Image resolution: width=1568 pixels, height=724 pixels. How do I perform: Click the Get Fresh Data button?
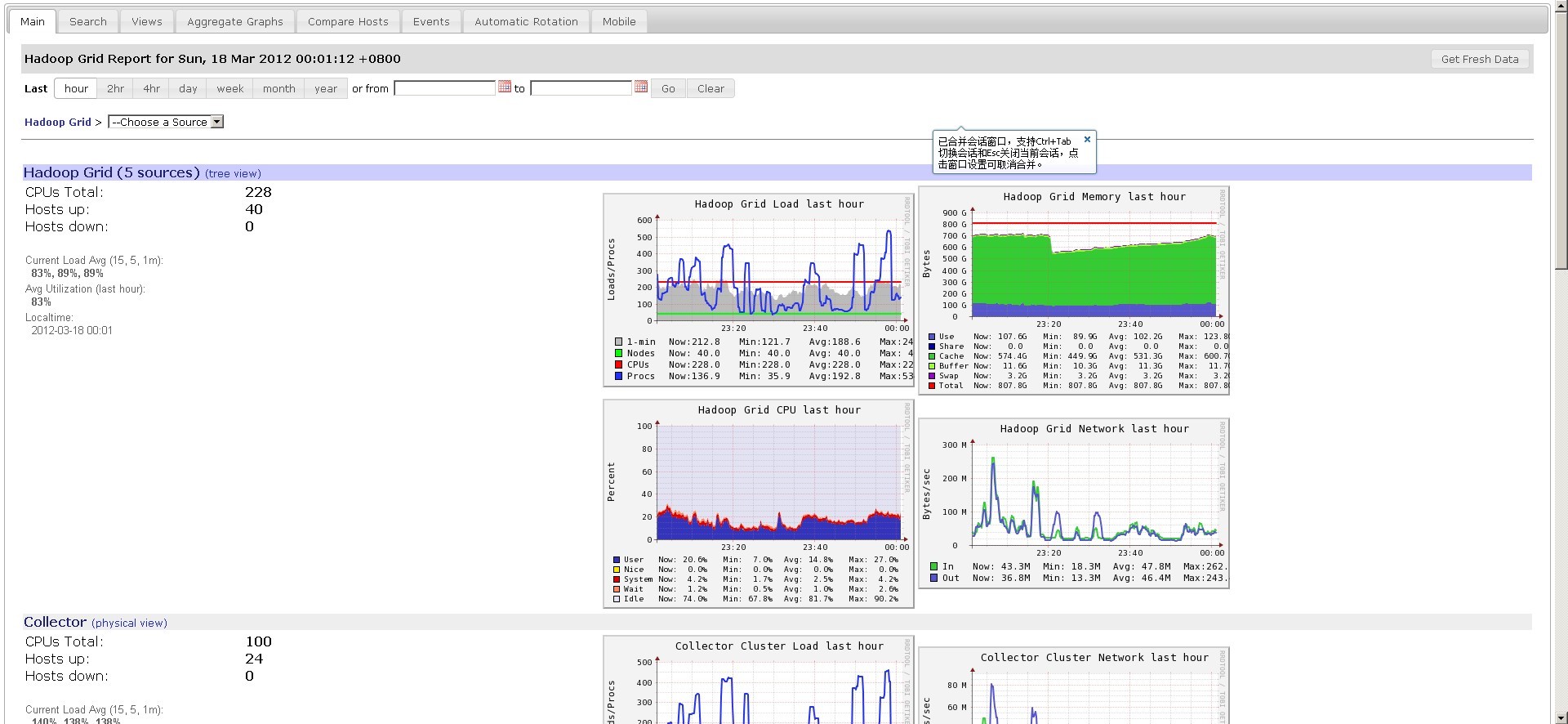click(1480, 59)
